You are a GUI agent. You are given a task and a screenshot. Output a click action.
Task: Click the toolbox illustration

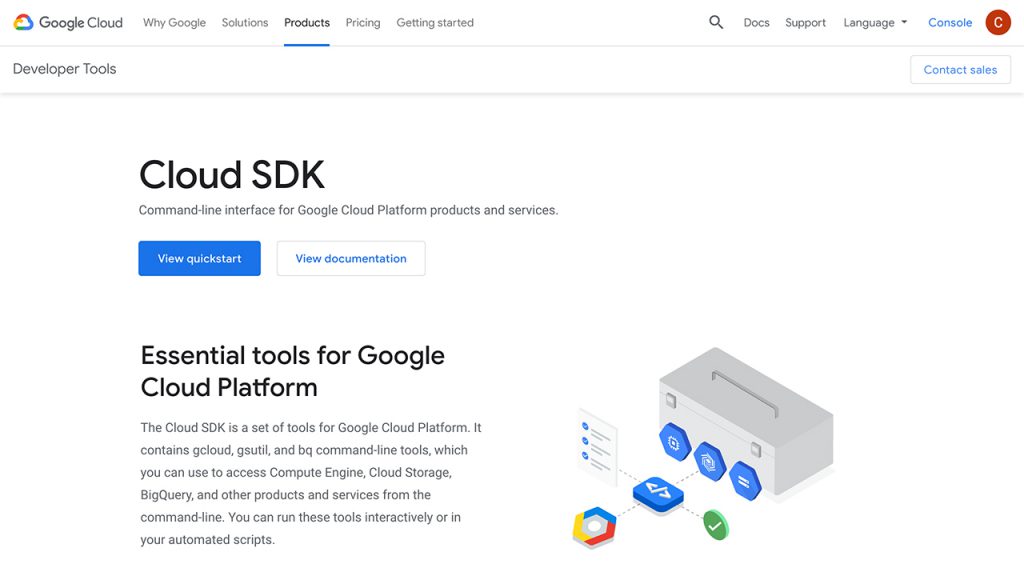tap(746, 421)
